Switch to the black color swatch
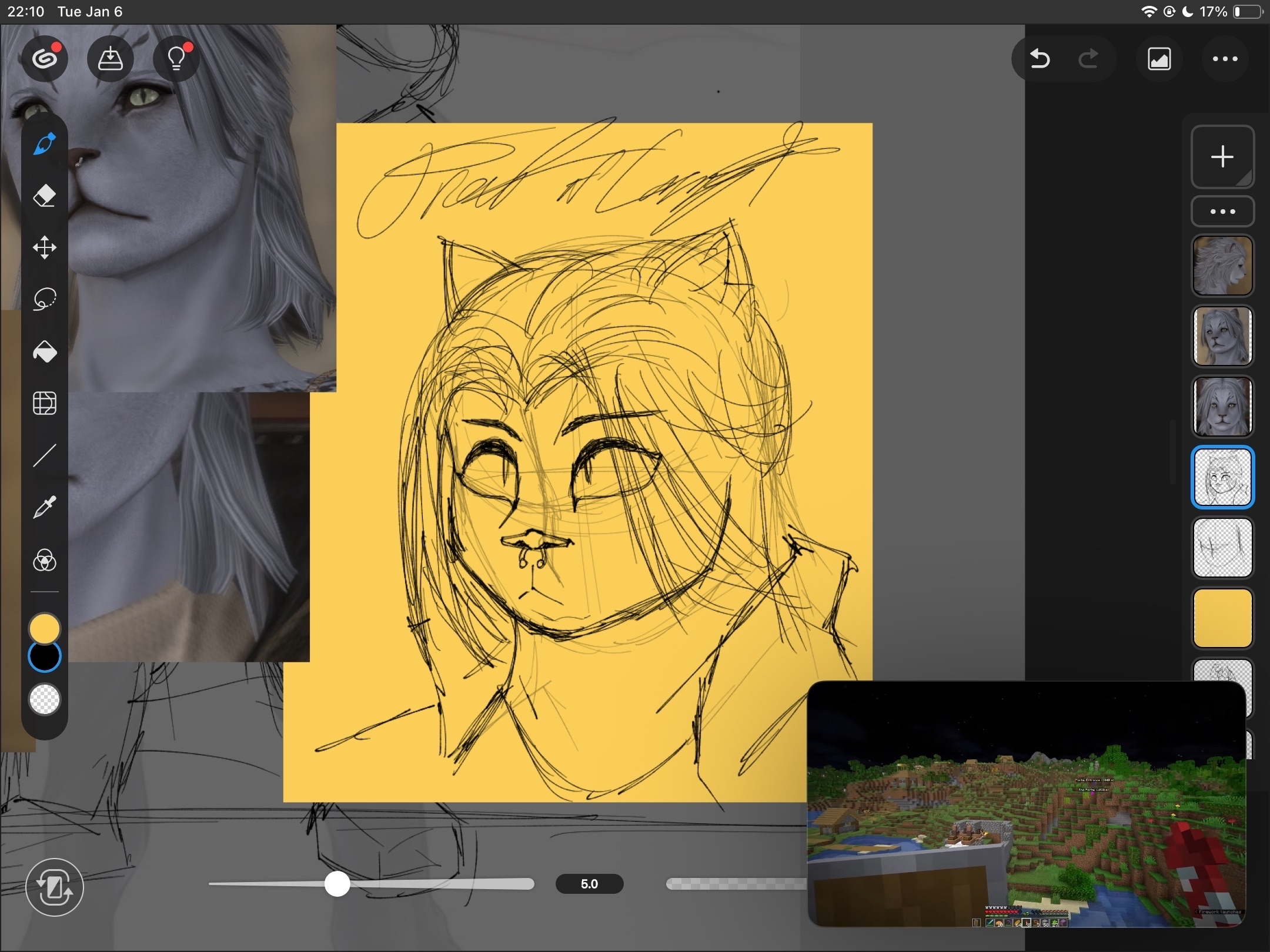Screen dimensions: 1270x952 click(45, 657)
